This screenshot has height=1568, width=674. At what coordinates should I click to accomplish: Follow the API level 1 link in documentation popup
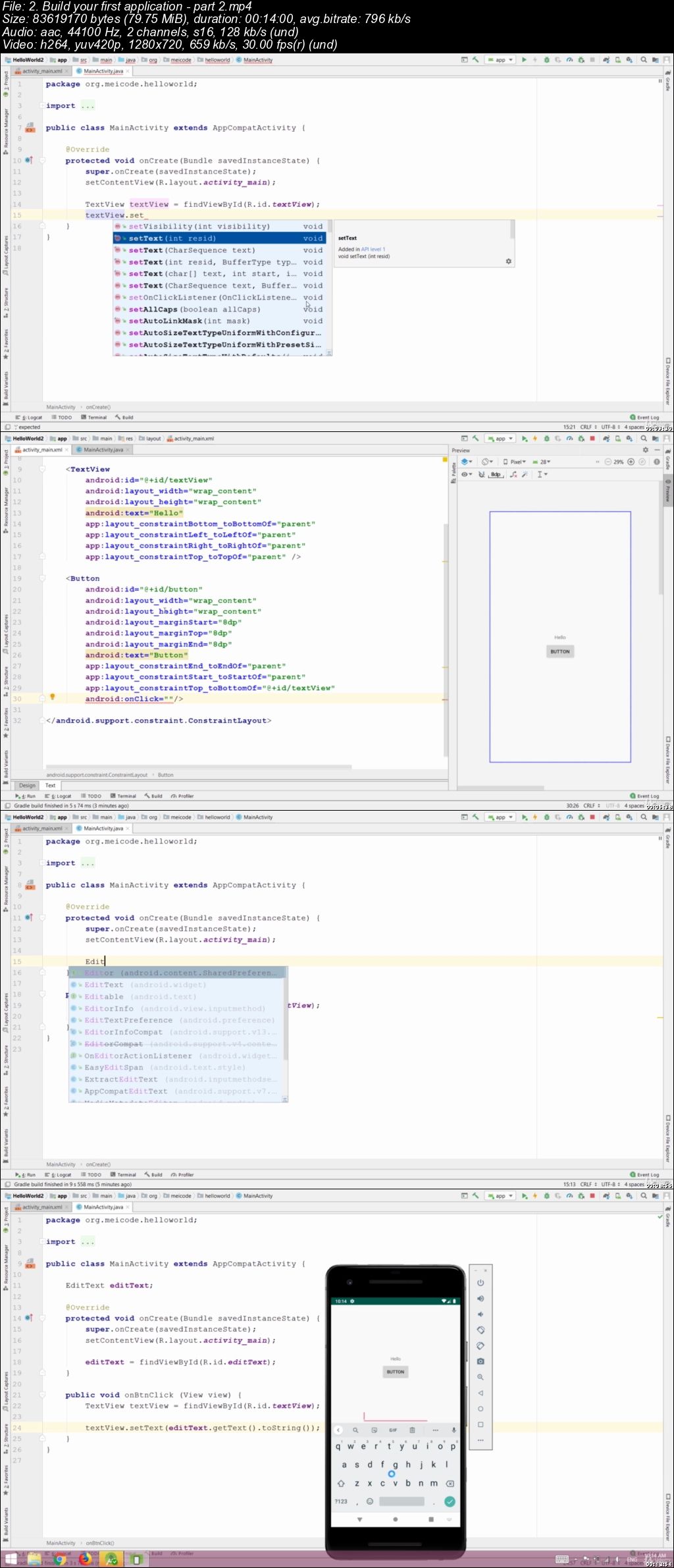pyautogui.click(x=373, y=250)
